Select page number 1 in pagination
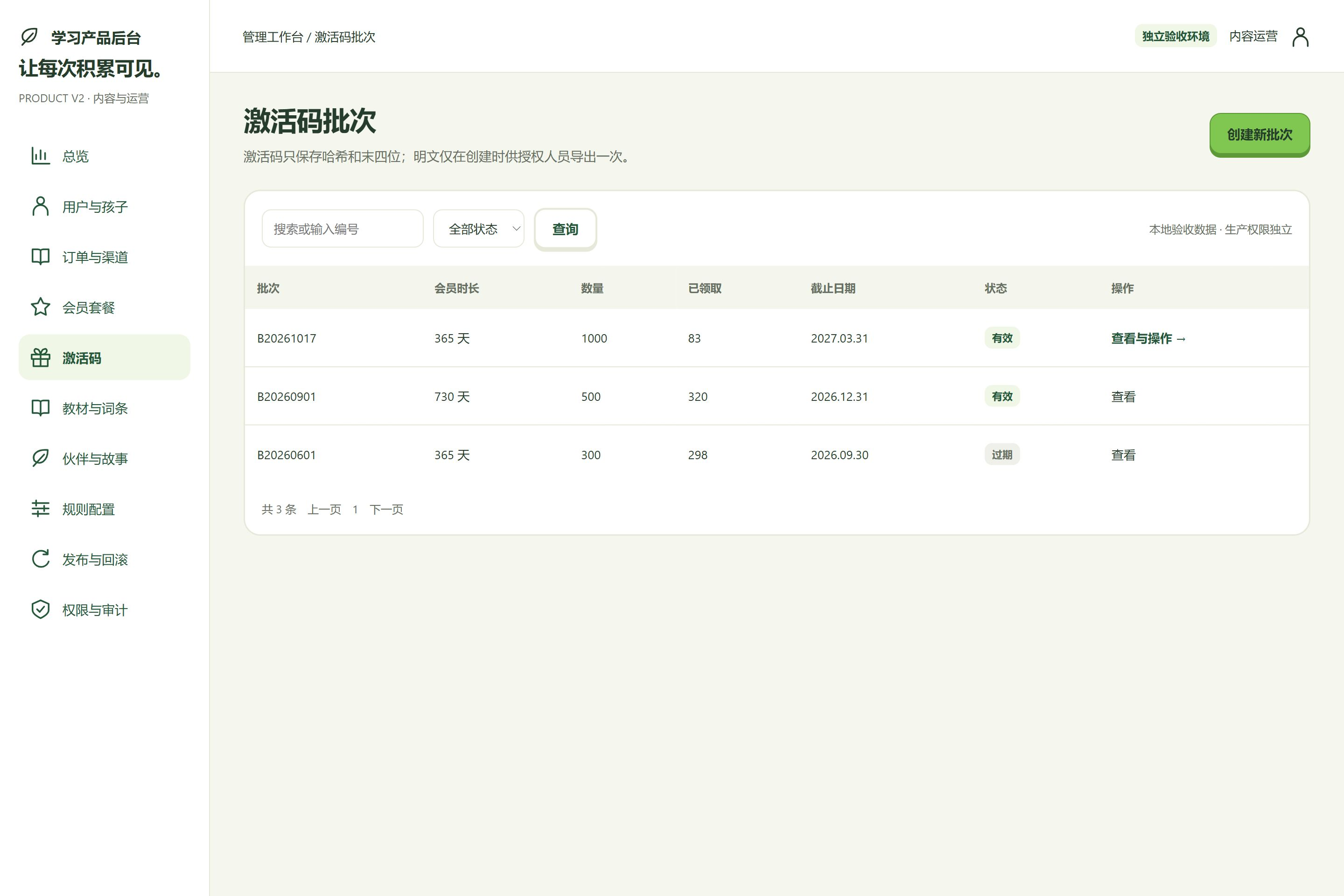1344x896 pixels. [355, 509]
